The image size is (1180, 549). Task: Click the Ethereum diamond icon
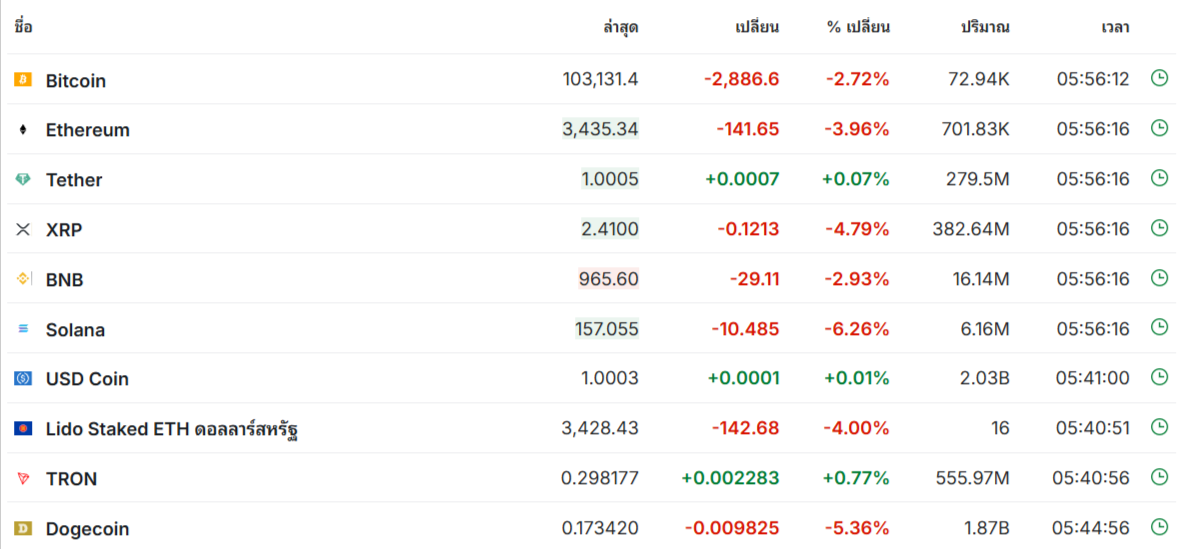(x=23, y=129)
